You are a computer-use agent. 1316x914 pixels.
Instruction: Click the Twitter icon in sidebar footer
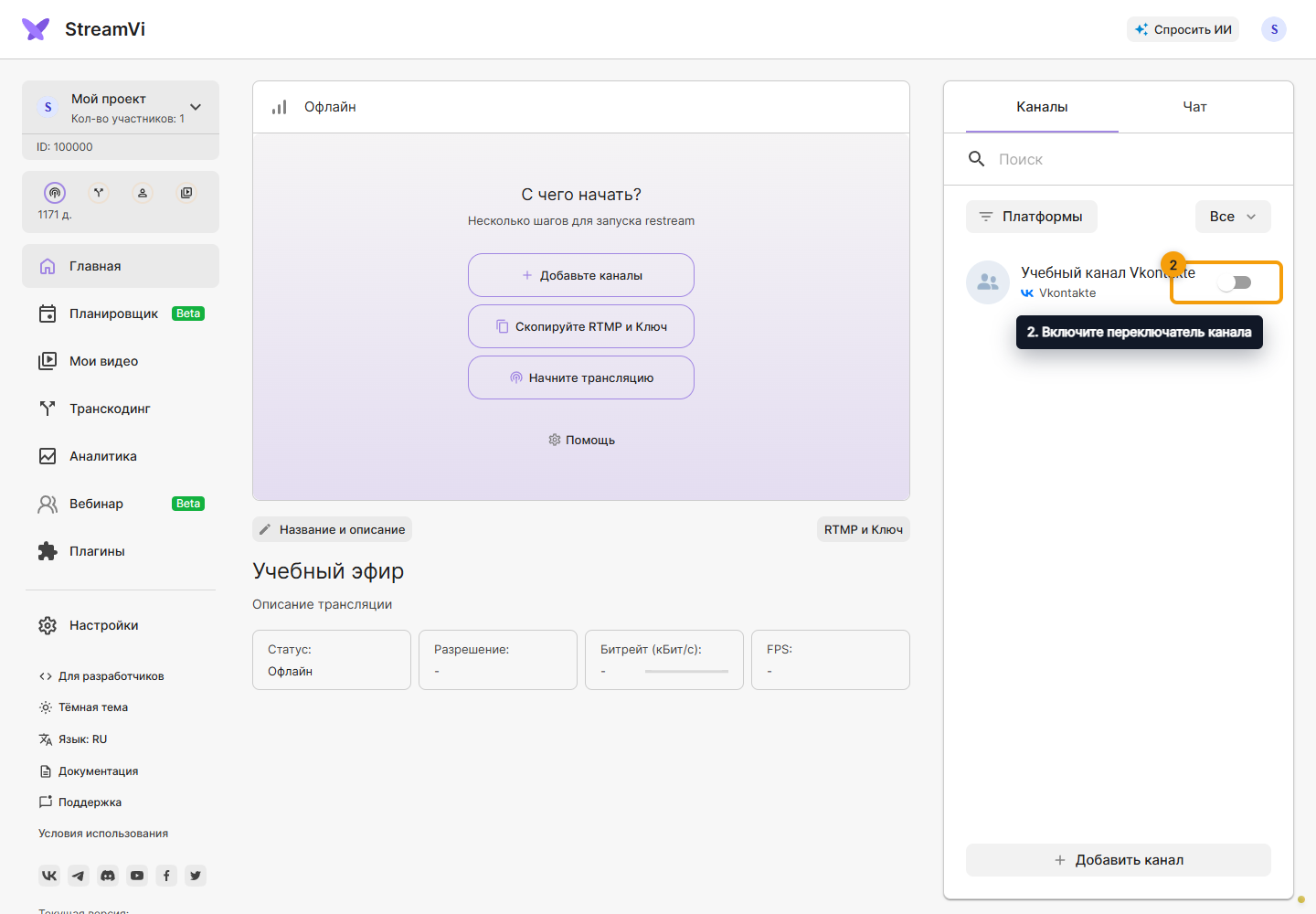196,876
